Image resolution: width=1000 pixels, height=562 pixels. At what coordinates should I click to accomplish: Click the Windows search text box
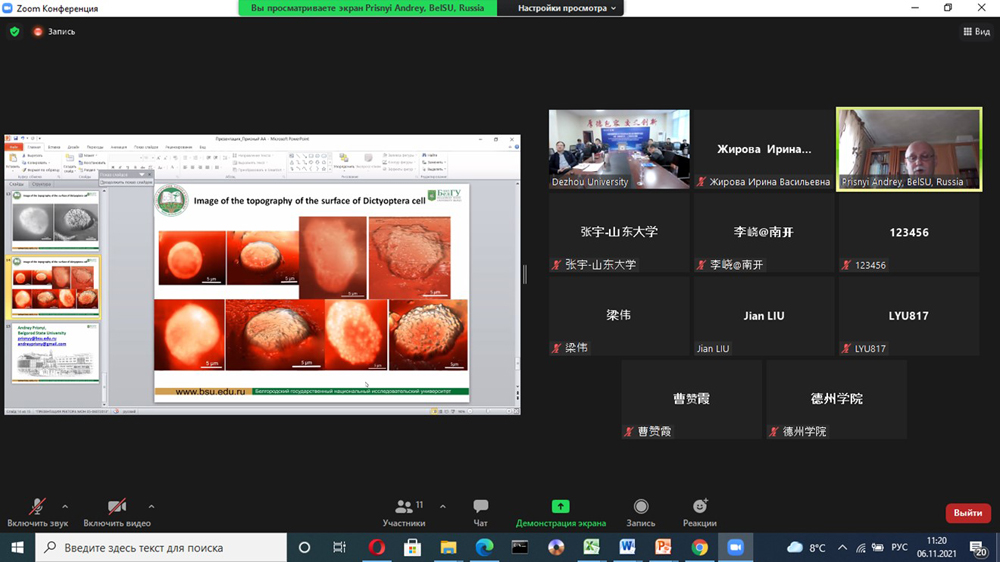(x=170, y=547)
